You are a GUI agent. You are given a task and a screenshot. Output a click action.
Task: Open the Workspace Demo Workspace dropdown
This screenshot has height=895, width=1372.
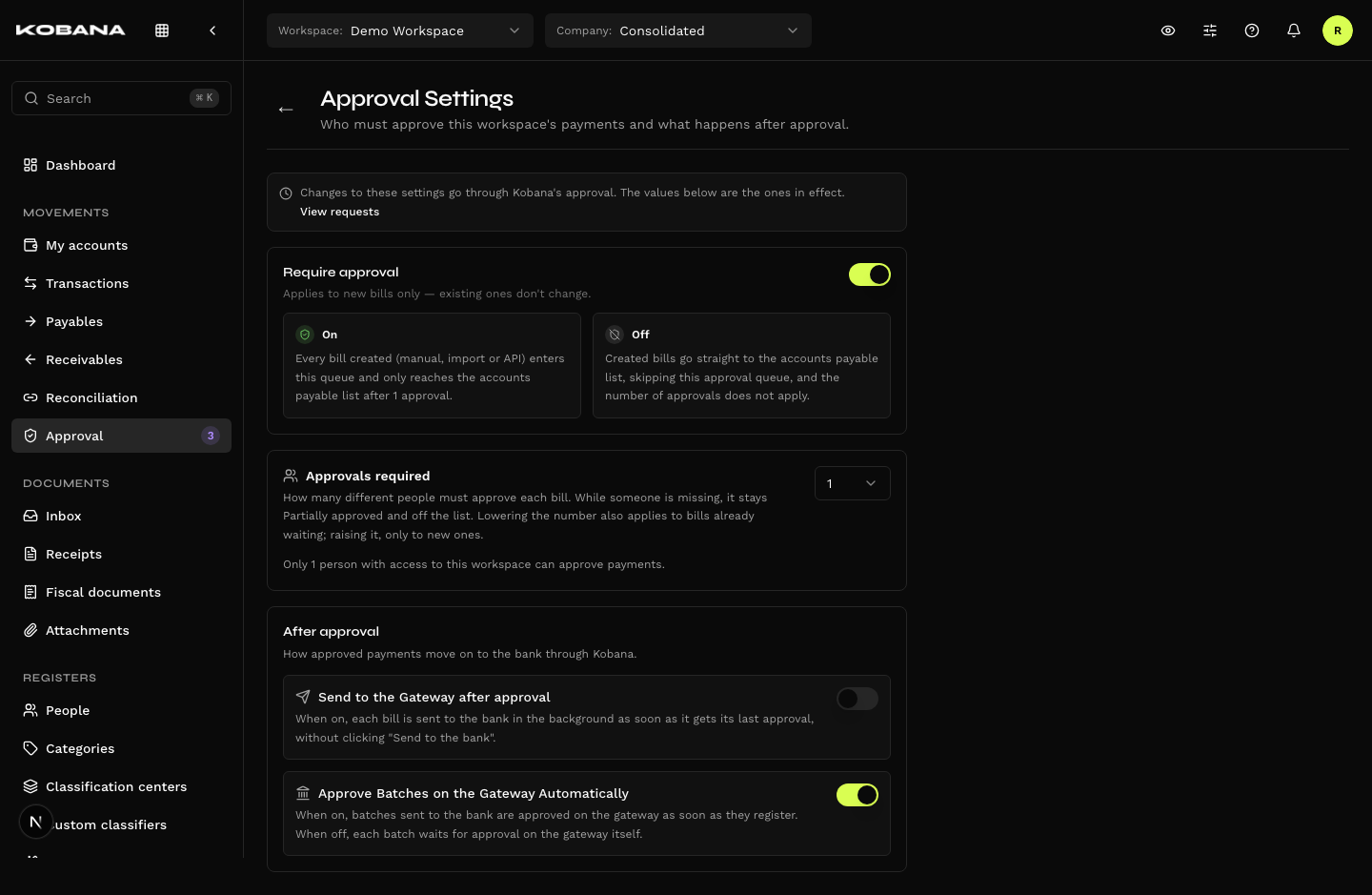400,31
